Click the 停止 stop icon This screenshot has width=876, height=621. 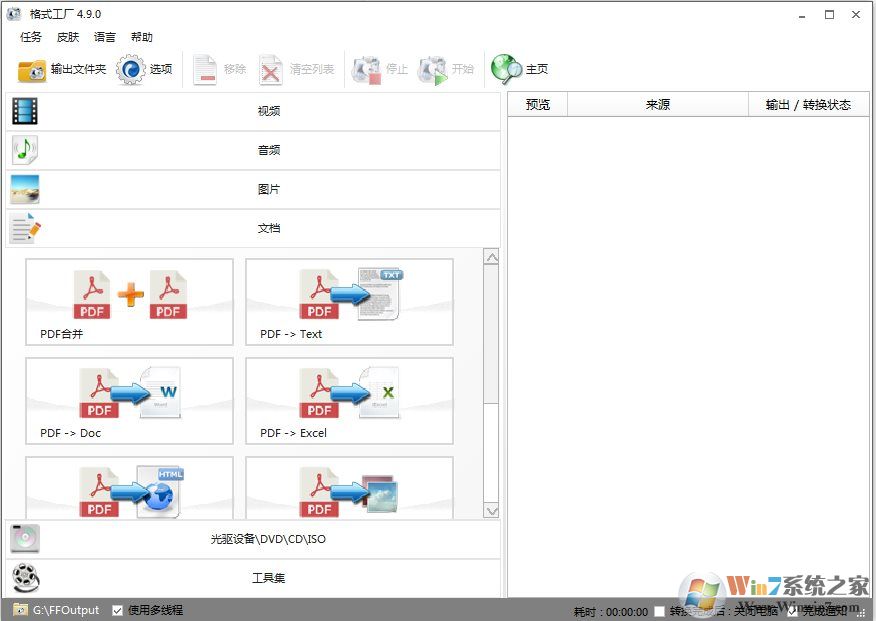(x=366, y=70)
